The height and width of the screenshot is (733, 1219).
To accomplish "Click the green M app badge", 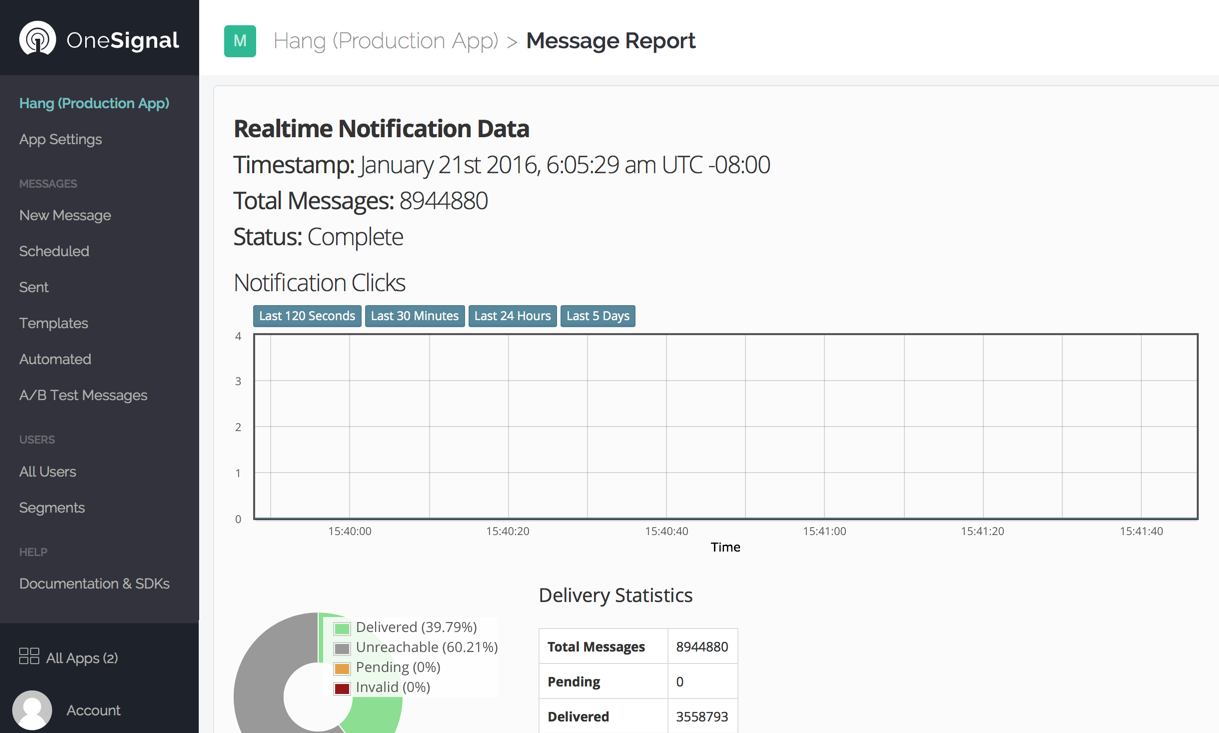I will [x=240, y=41].
